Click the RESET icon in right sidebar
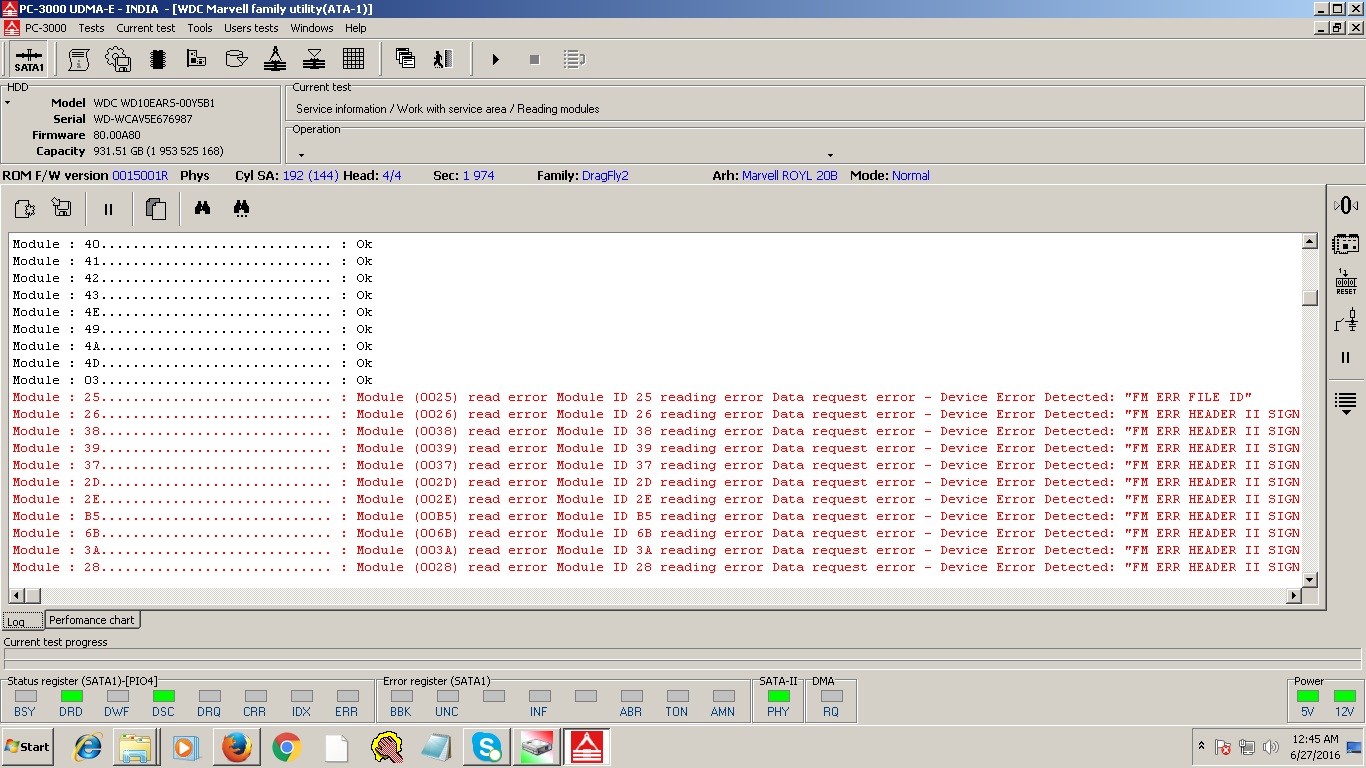The width and height of the screenshot is (1366, 768). click(x=1346, y=281)
